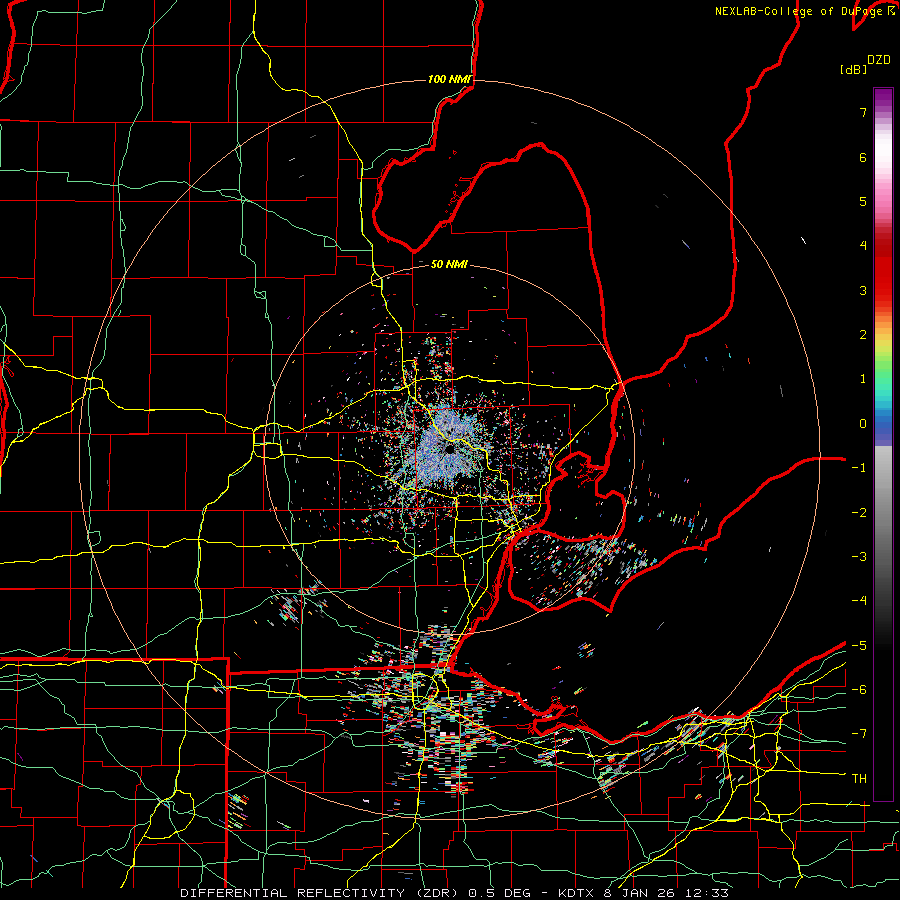The height and width of the screenshot is (900, 900).
Task: Click the -1 value on the color scale
Action: point(859,468)
